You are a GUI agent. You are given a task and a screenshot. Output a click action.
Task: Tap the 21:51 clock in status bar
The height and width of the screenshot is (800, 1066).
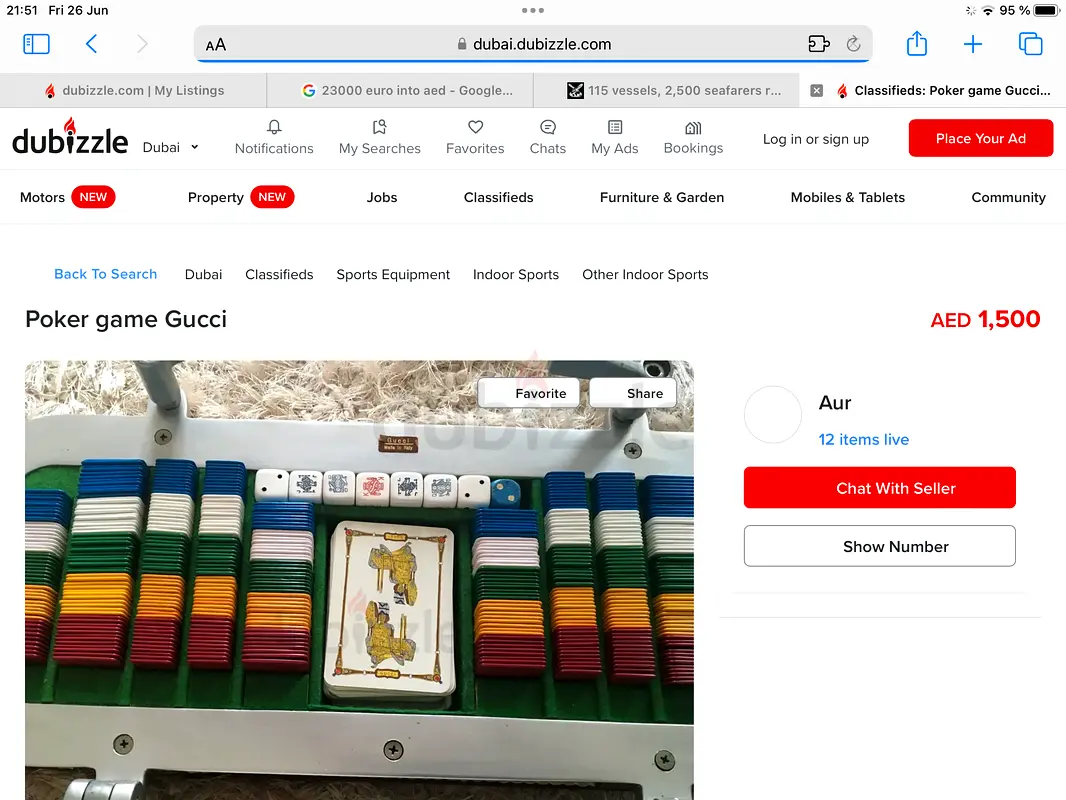tap(22, 10)
